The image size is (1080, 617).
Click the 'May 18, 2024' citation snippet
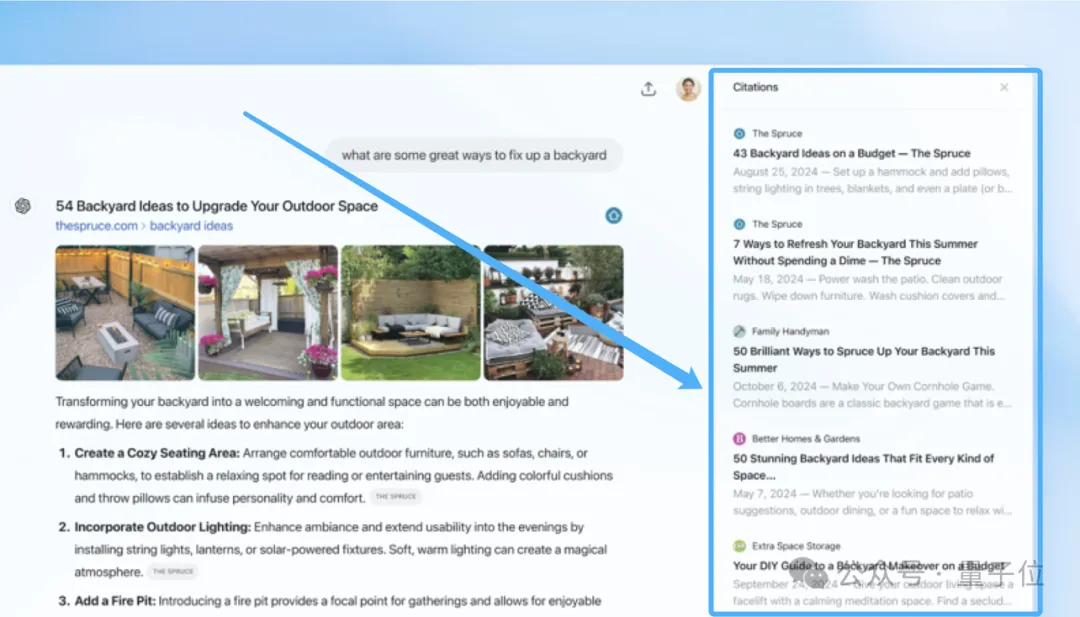tap(869, 288)
